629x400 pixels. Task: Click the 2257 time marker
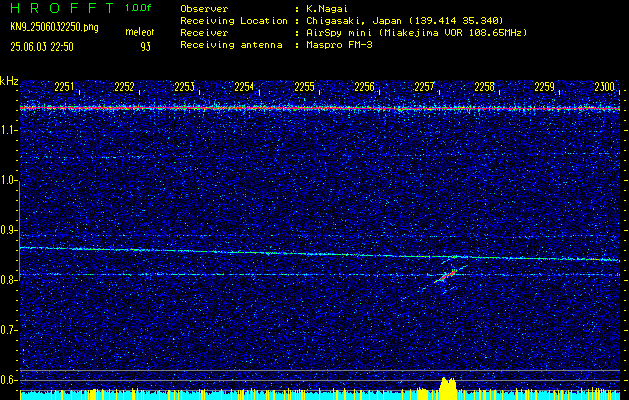coord(424,87)
